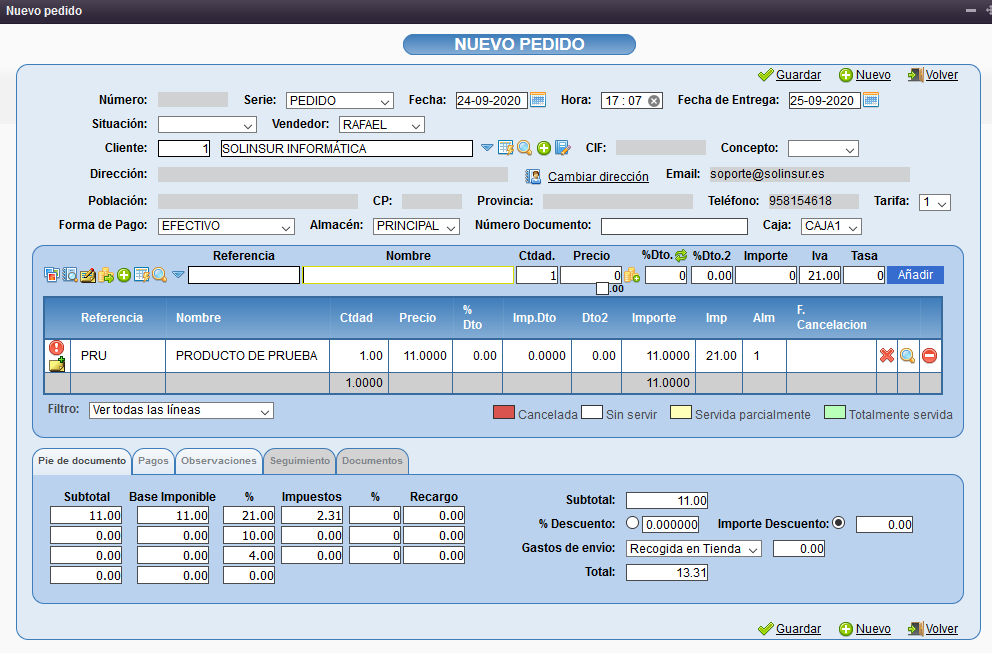The image size is (992, 653).
Task: Click the yellow-bordered Nombre input field
Action: (408, 275)
